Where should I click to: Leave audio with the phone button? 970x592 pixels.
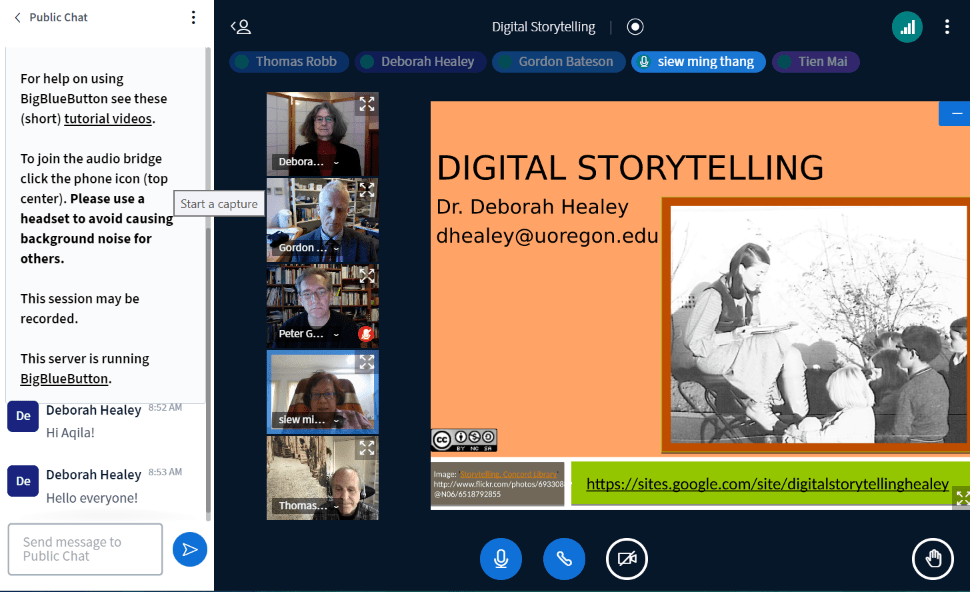coord(564,559)
